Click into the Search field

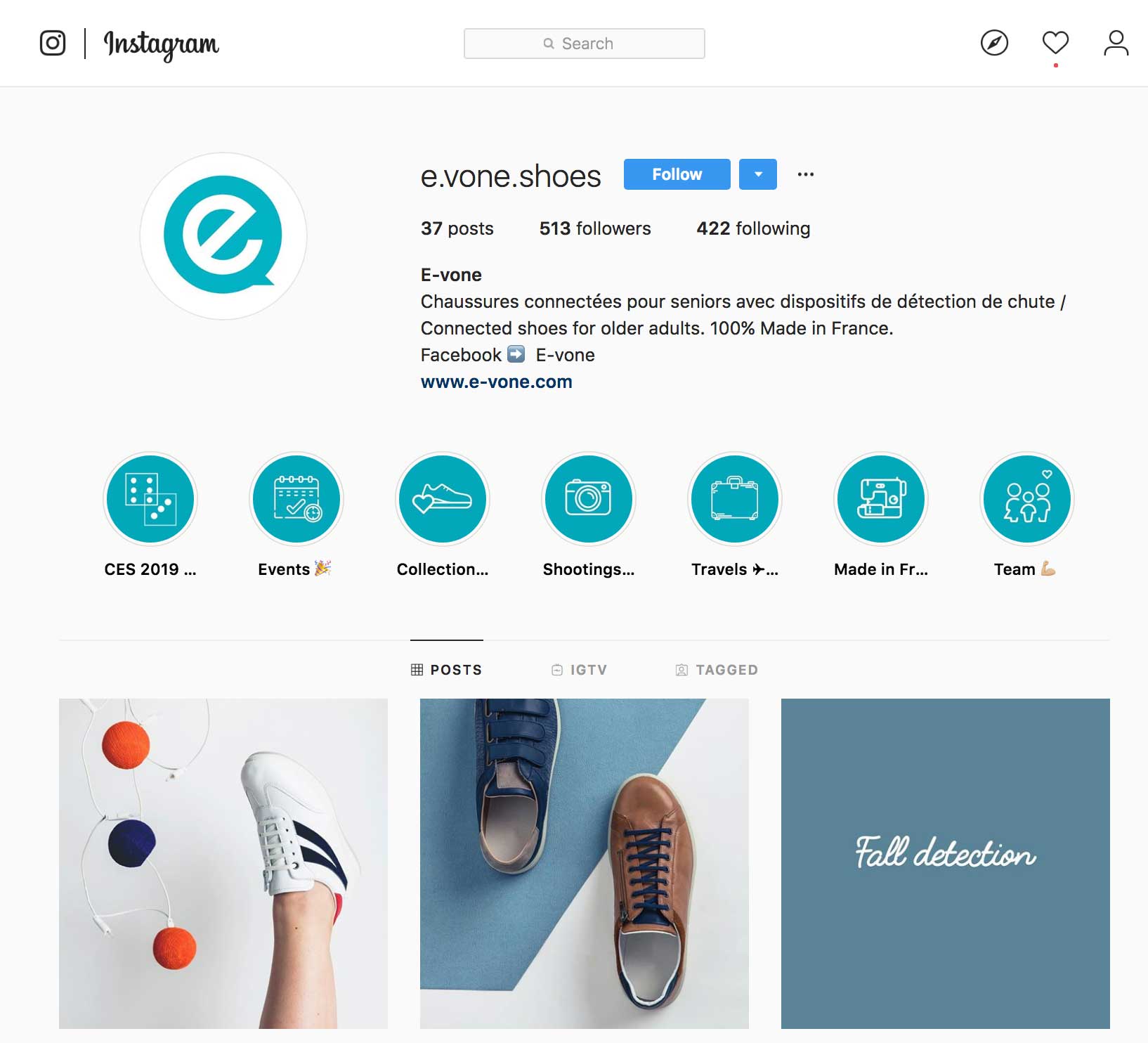pos(585,44)
